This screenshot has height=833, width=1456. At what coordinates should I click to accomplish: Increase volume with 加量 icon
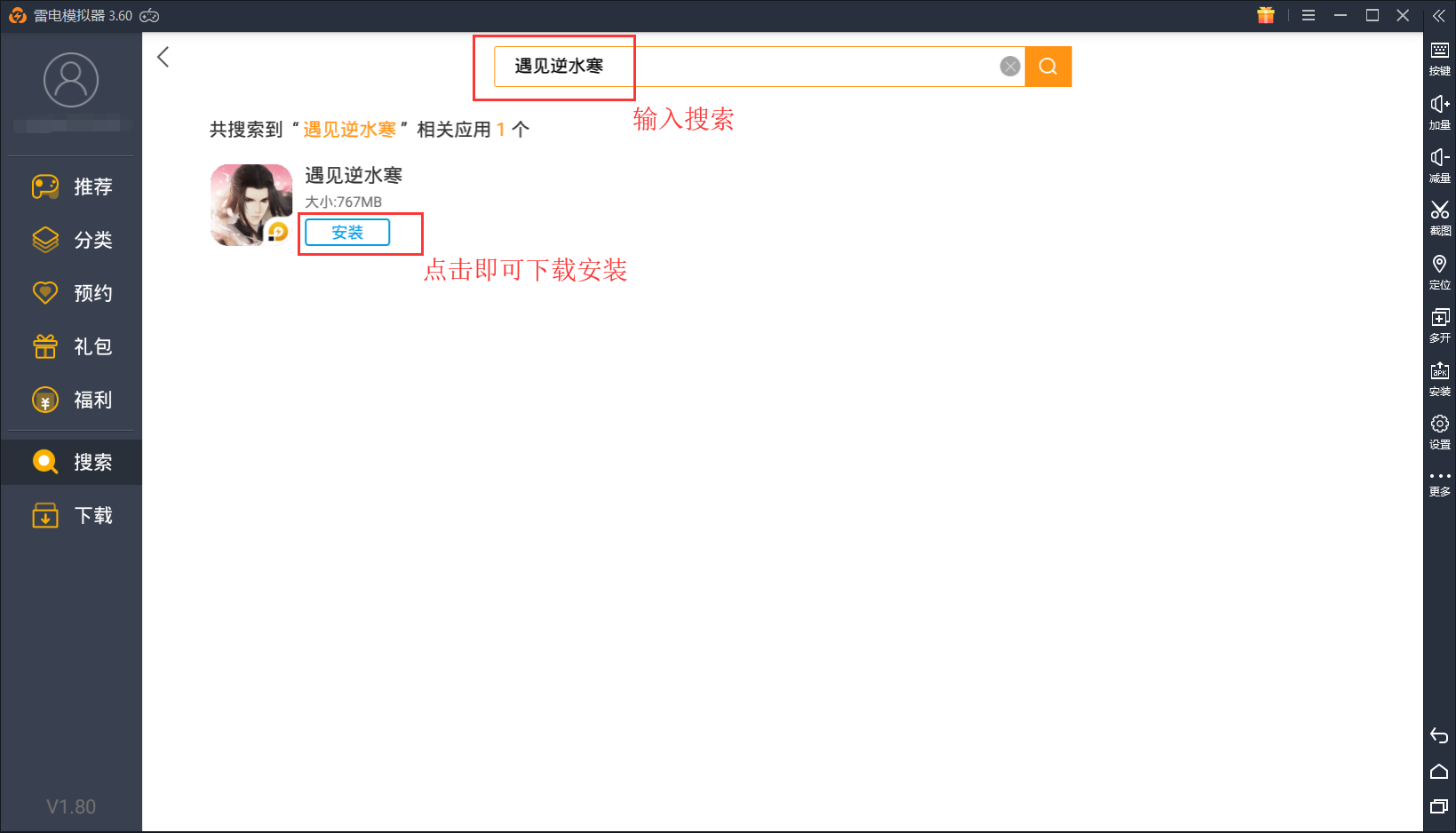coord(1439,111)
